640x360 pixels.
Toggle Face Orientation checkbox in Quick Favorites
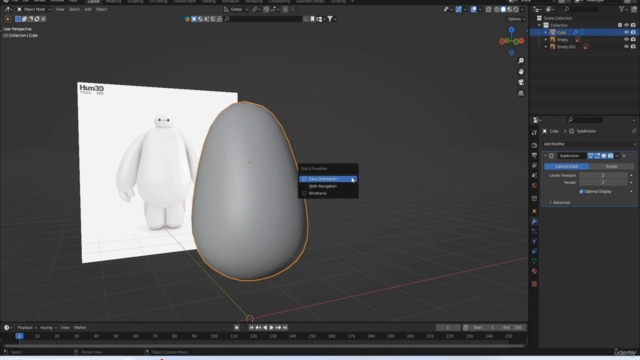pyautogui.click(x=304, y=179)
